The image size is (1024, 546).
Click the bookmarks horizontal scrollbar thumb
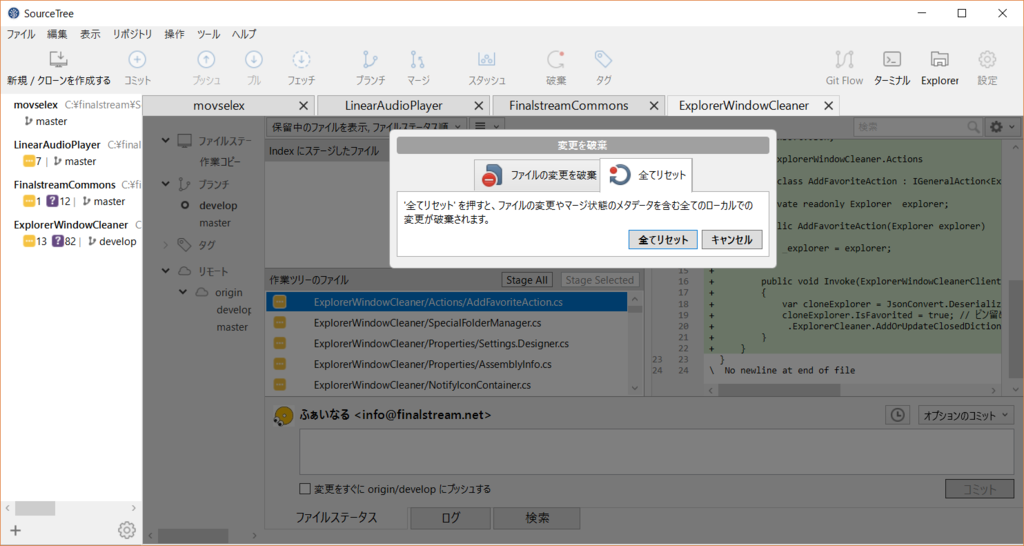point(35,507)
